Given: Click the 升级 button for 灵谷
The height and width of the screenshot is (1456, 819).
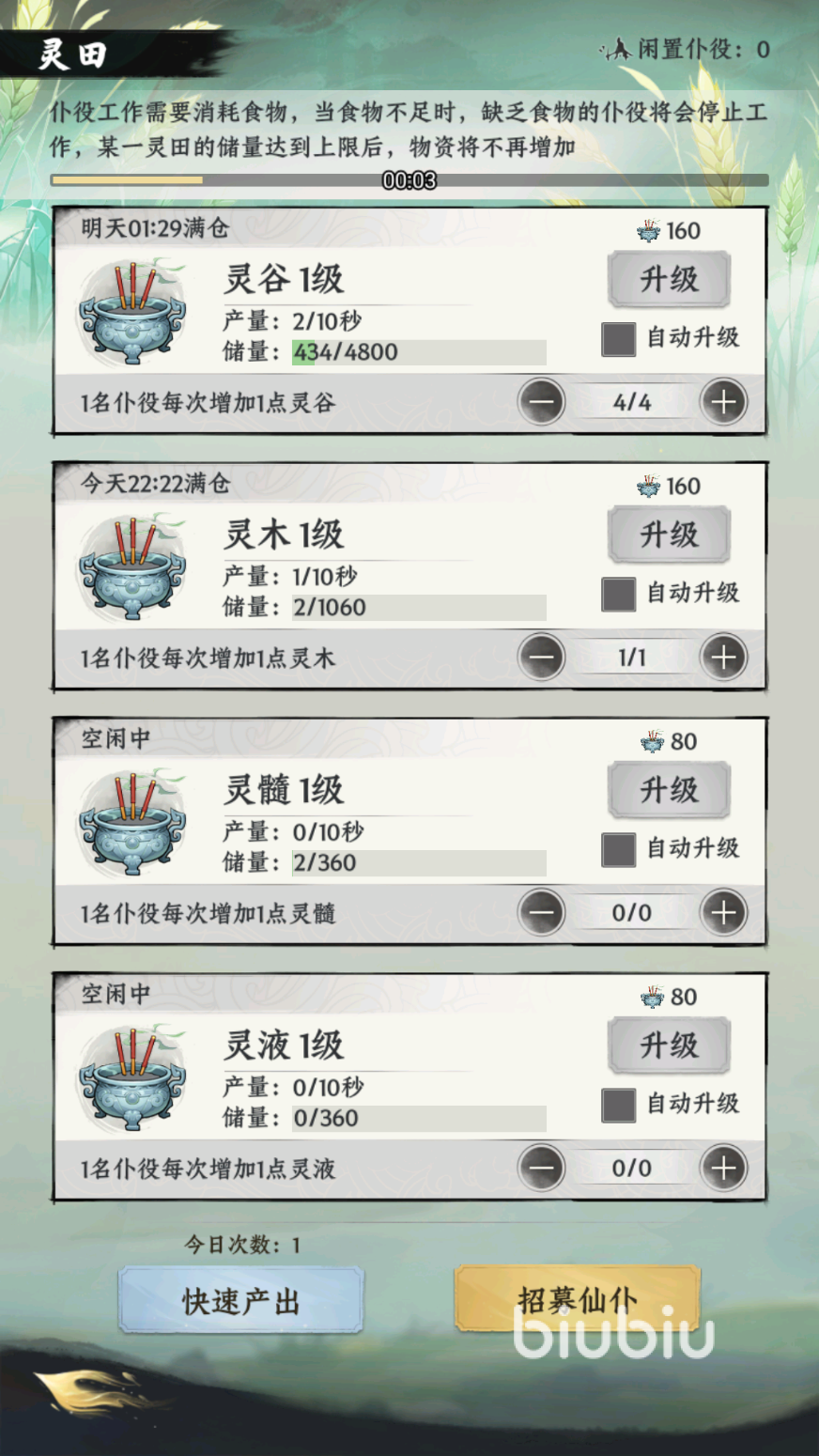Looking at the screenshot, I should pos(669,279).
